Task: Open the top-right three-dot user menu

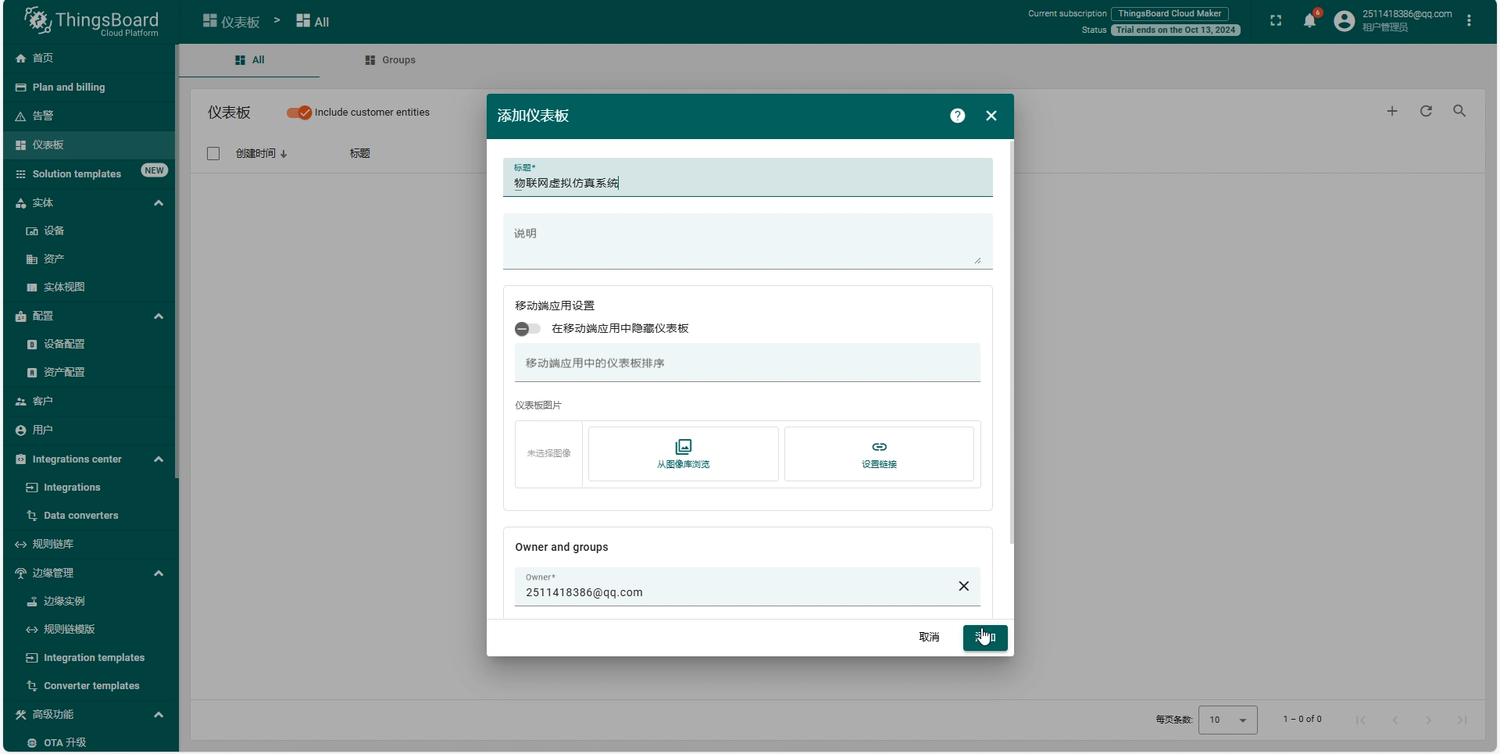Action: 1468,21
